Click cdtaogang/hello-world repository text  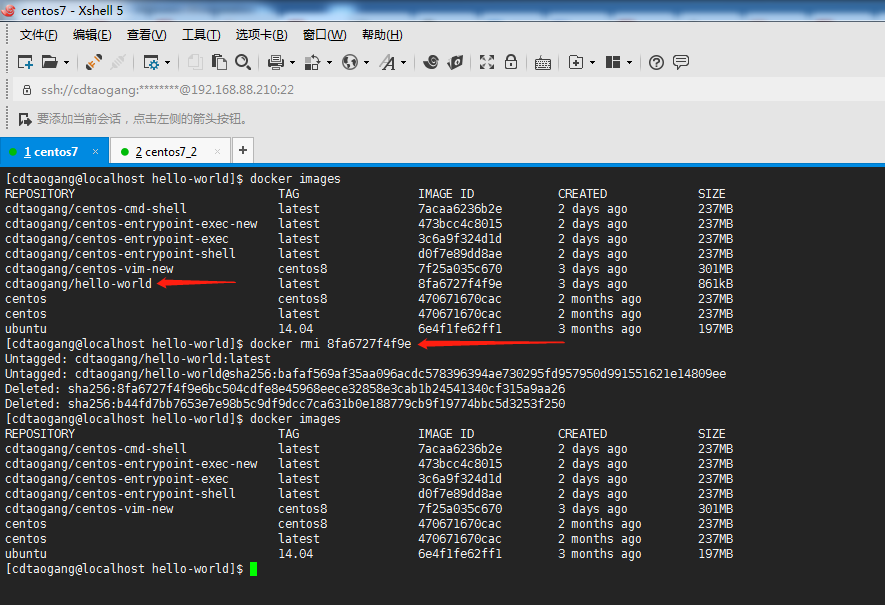coord(78,284)
